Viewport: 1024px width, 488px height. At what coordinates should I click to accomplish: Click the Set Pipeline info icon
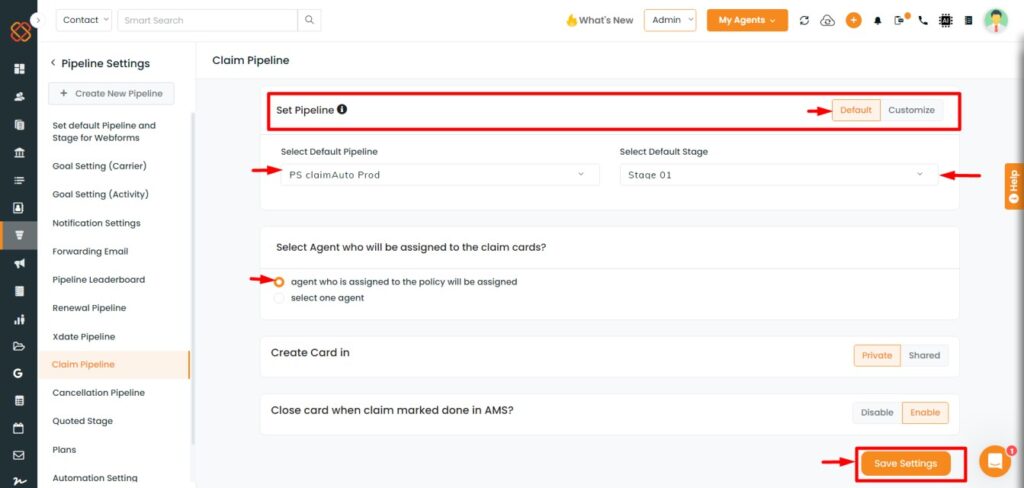click(x=342, y=109)
